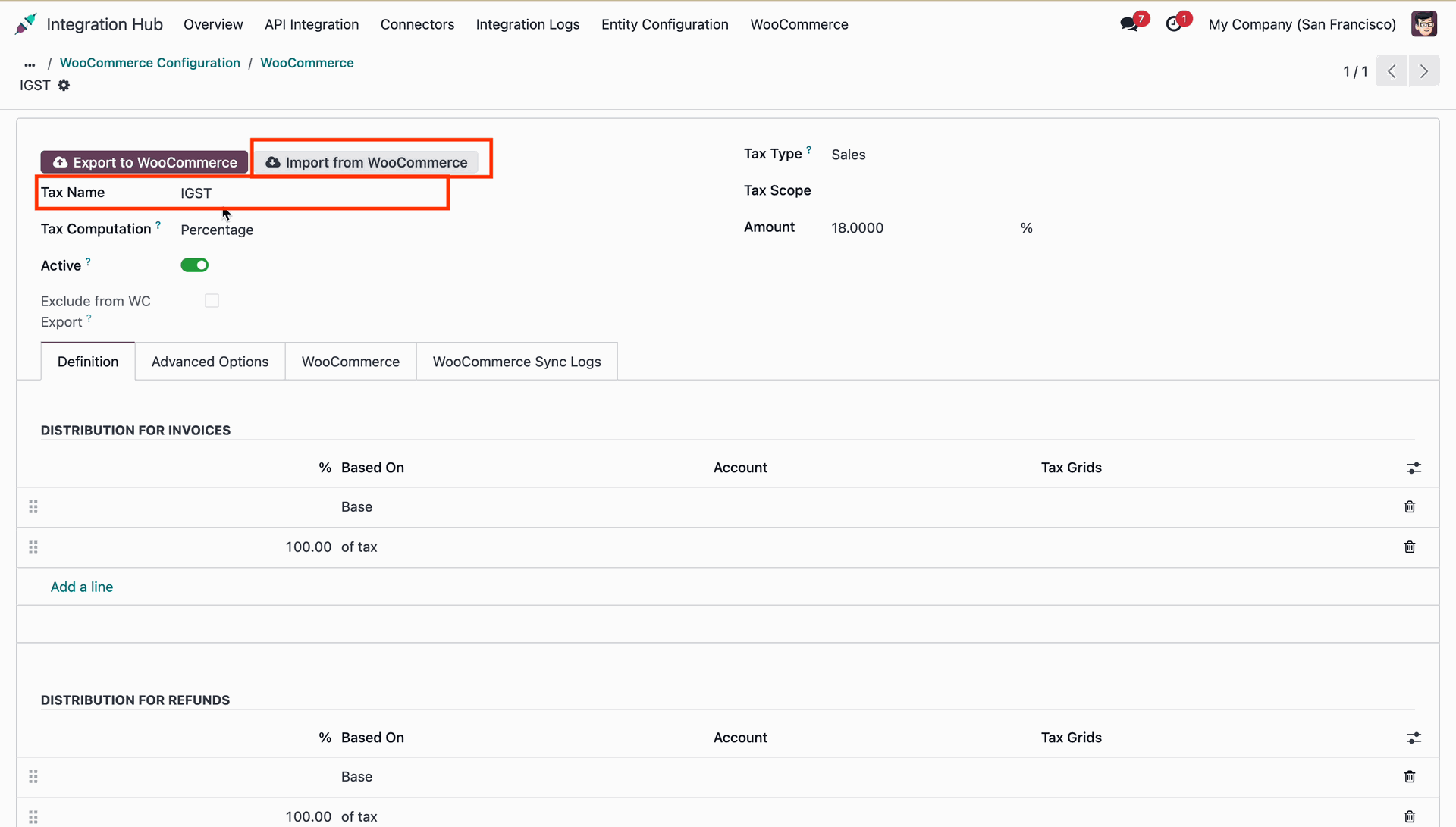This screenshot has height=827, width=1456.
Task: Click invoice 'of tax' Based On cell
Action: click(359, 547)
